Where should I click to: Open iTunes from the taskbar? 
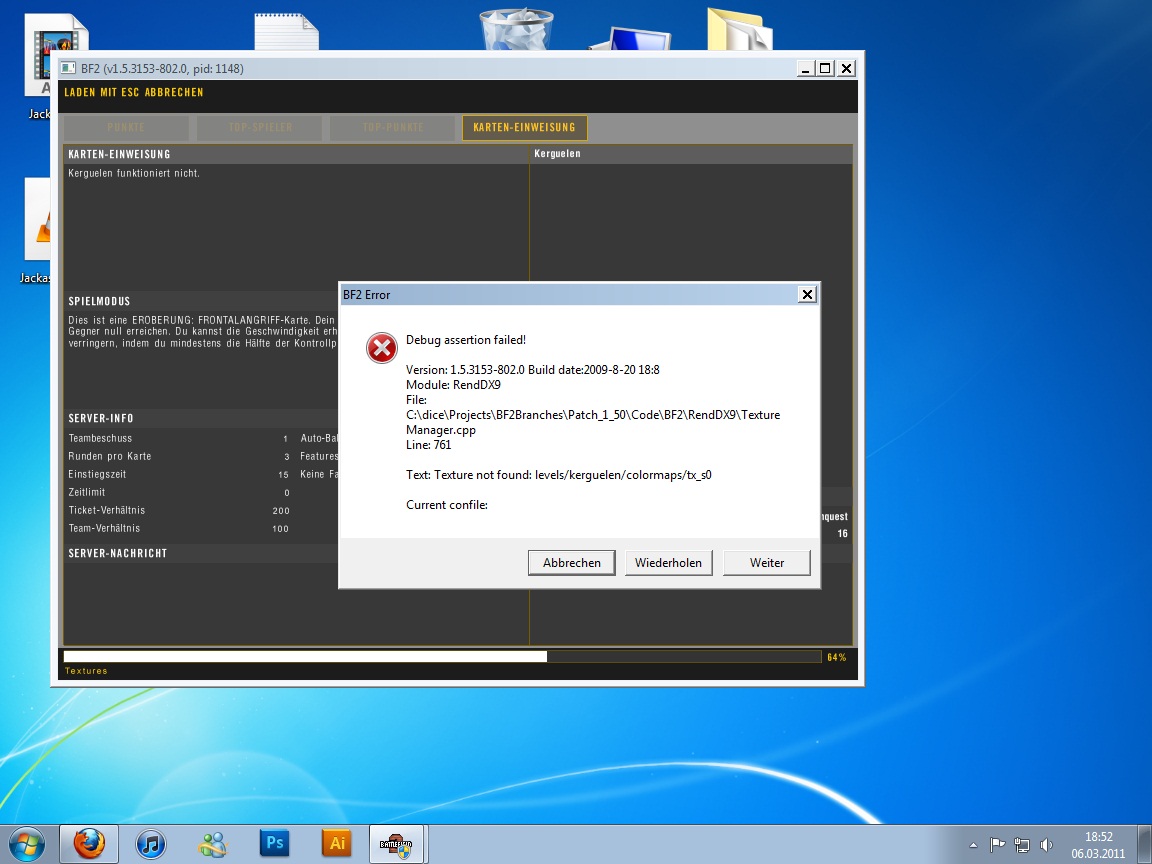(x=151, y=843)
